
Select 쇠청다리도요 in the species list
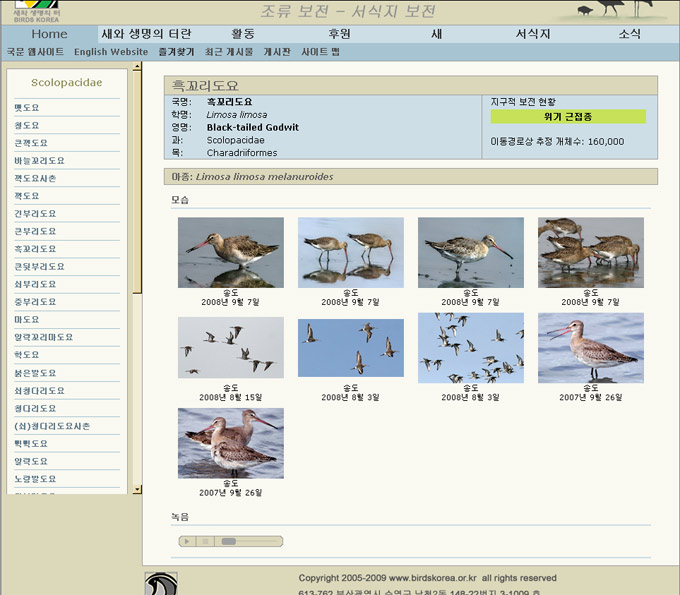(x=39, y=391)
